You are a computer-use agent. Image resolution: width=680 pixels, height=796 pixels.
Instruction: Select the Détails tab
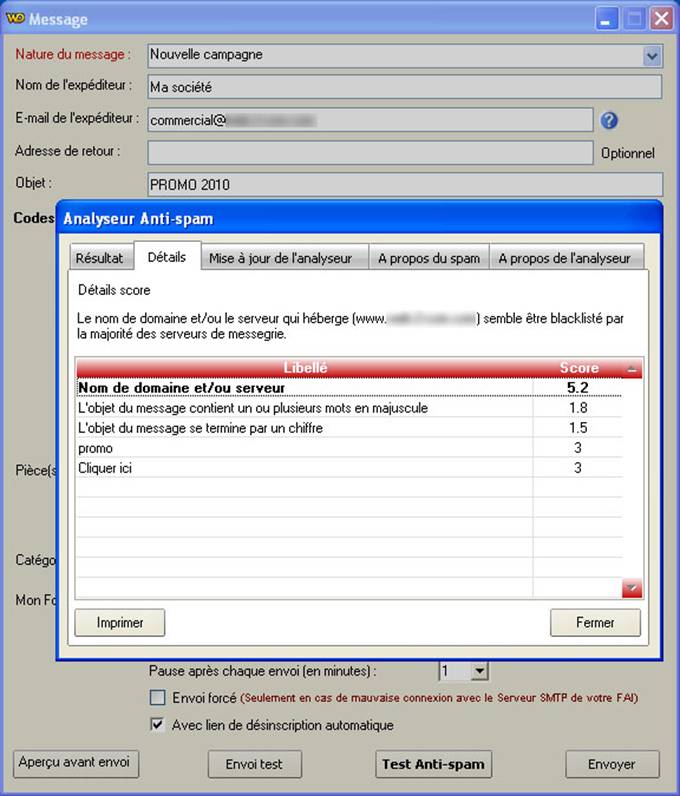167,256
